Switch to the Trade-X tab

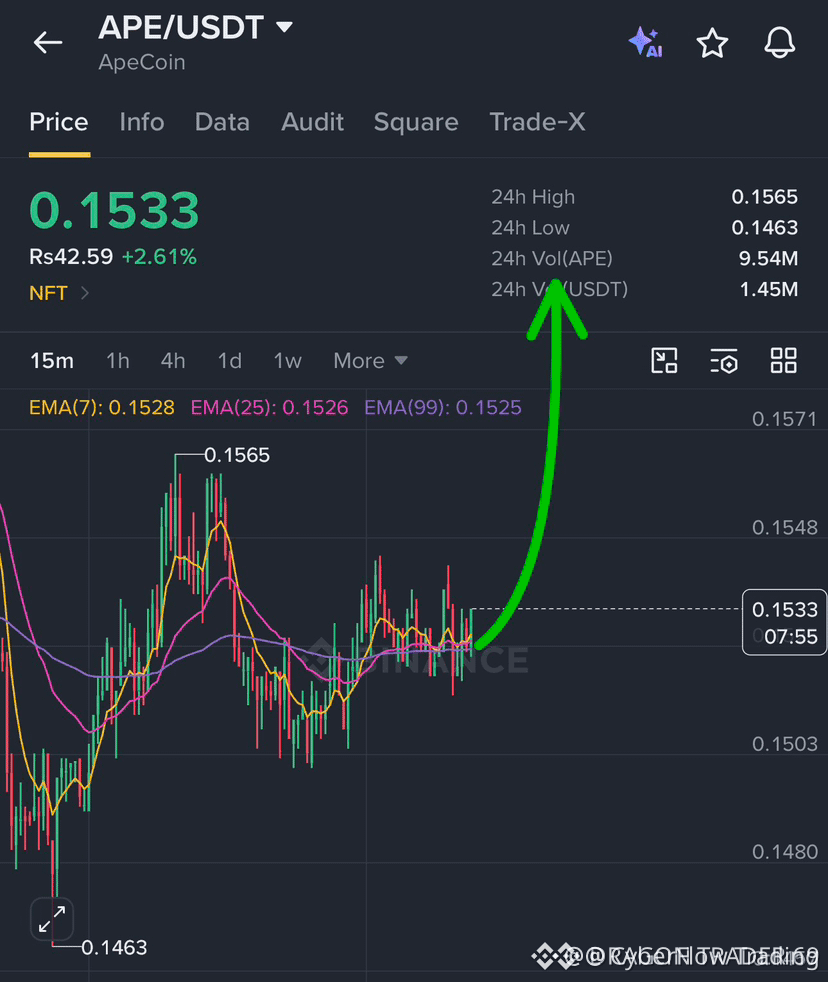pos(537,122)
